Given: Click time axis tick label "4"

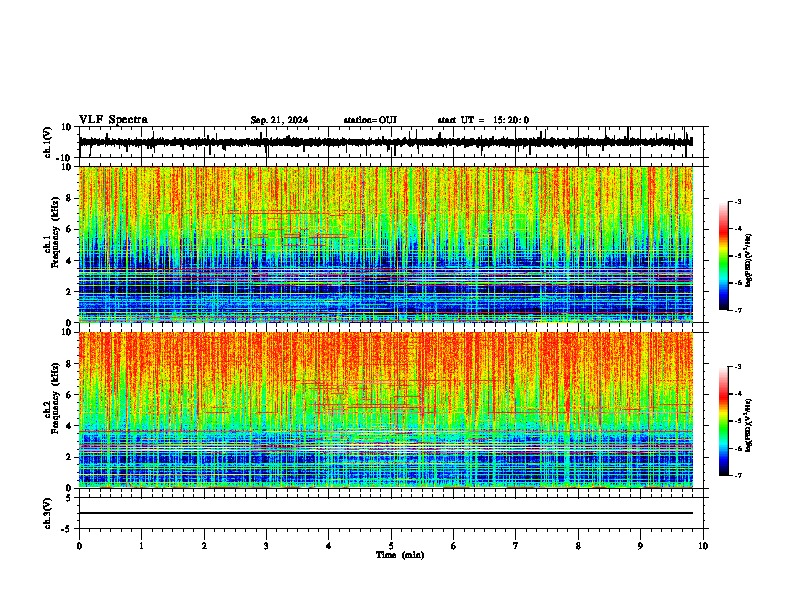Looking at the screenshot, I should coord(329,546).
